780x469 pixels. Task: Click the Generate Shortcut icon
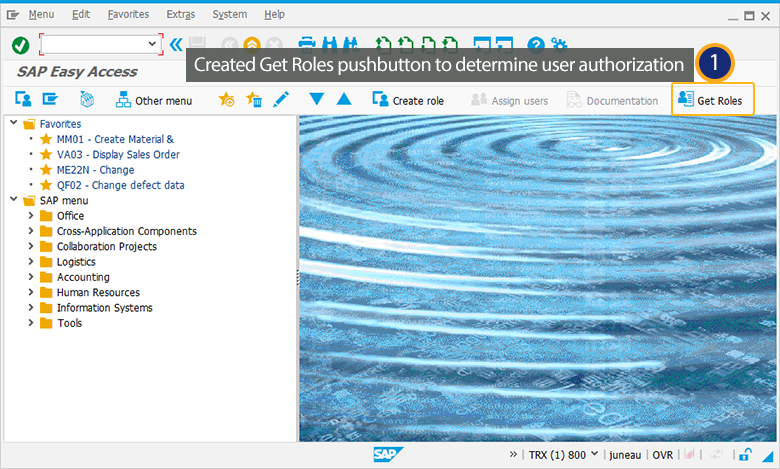[x=504, y=45]
